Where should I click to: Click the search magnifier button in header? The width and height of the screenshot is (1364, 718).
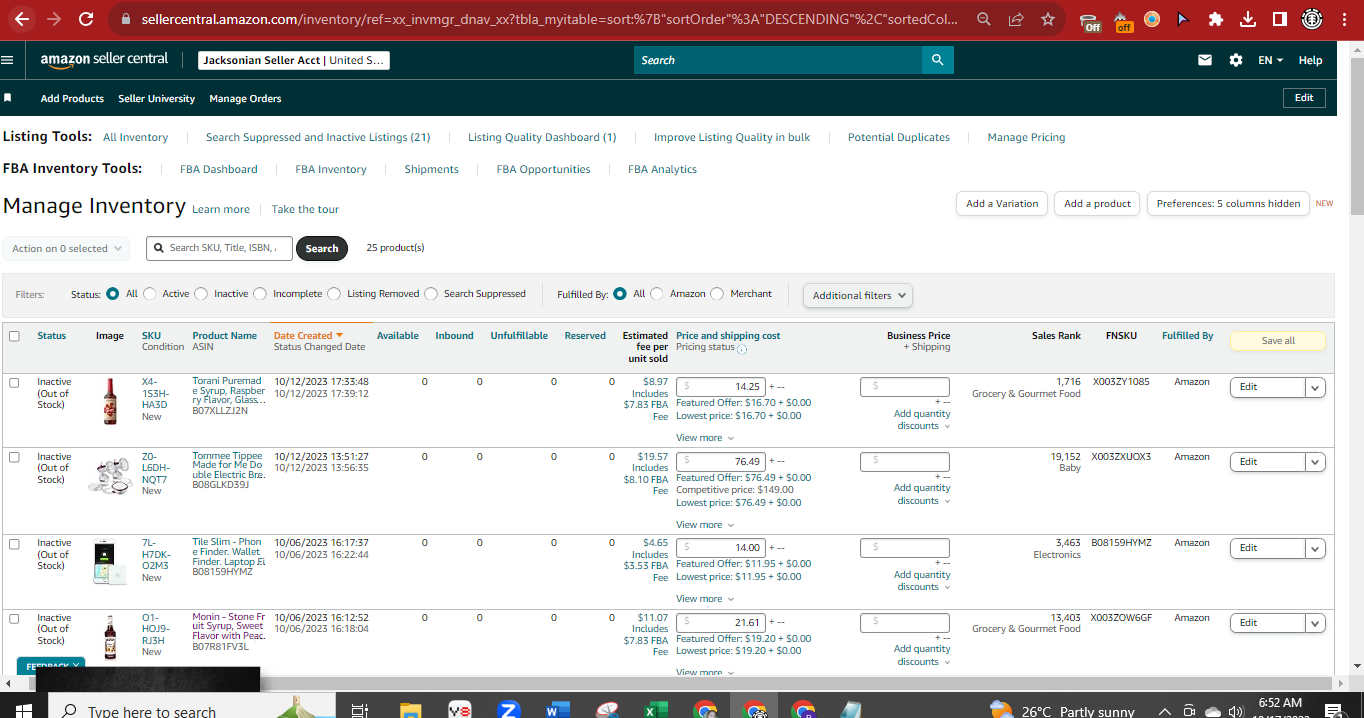click(937, 60)
